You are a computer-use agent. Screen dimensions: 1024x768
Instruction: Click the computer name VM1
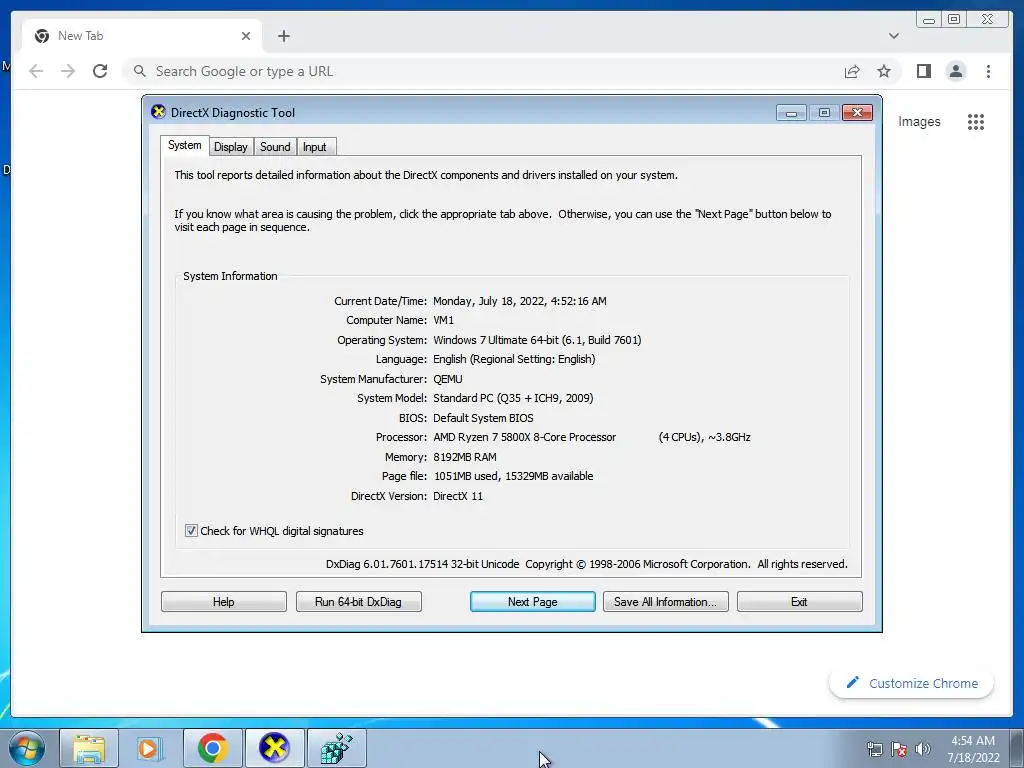tap(443, 320)
